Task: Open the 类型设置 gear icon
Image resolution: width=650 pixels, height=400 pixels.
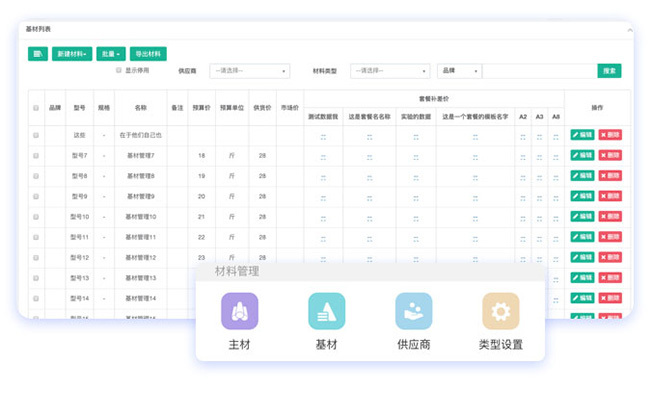Action: click(x=500, y=312)
